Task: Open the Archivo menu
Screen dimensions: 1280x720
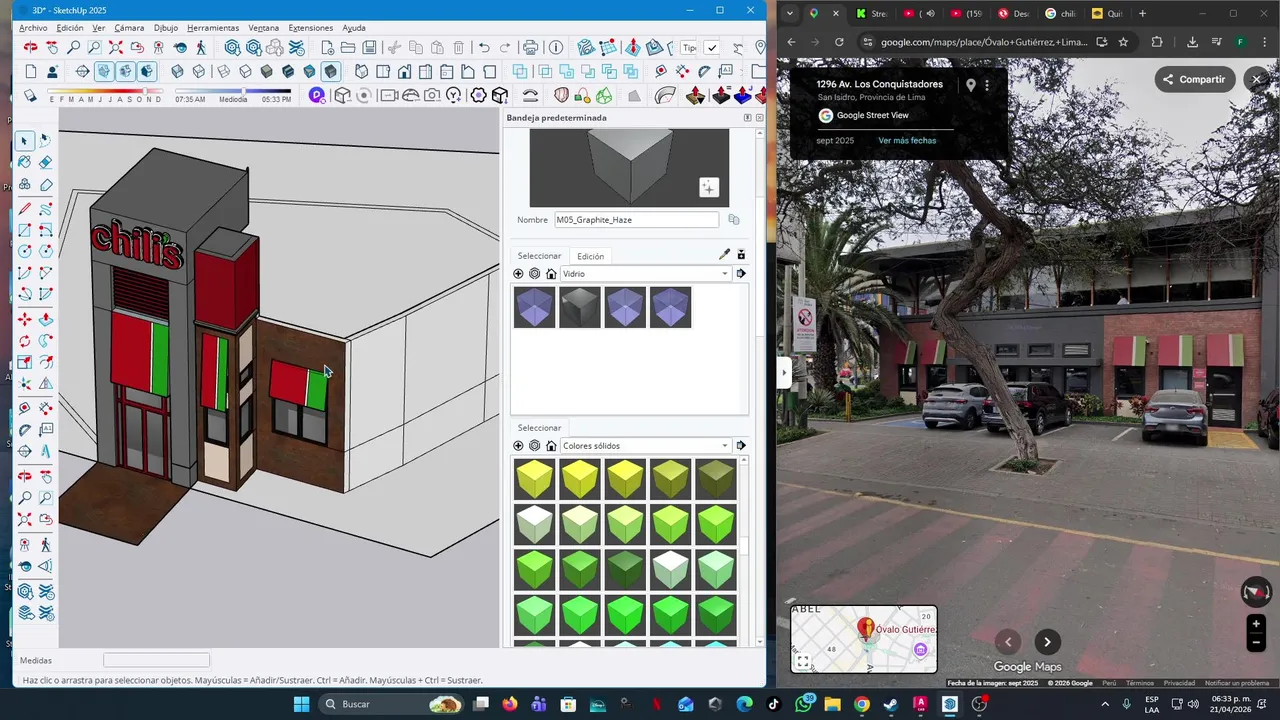Action: click(x=33, y=28)
